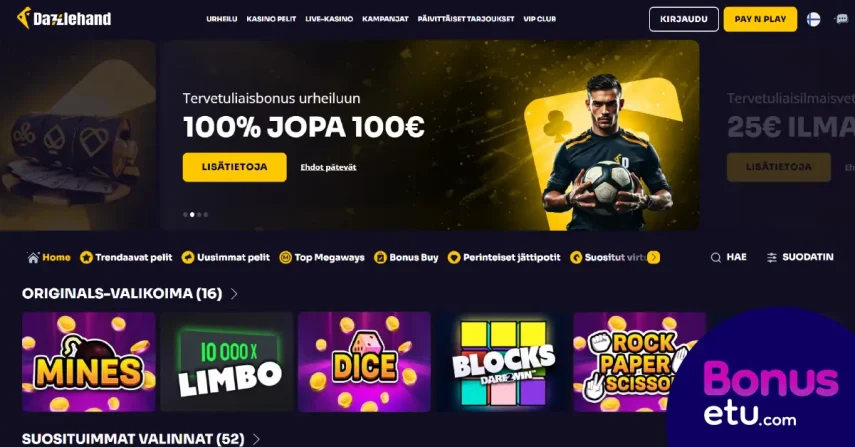Click the search magnifier HAE
855x447 pixels.
(x=728, y=257)
